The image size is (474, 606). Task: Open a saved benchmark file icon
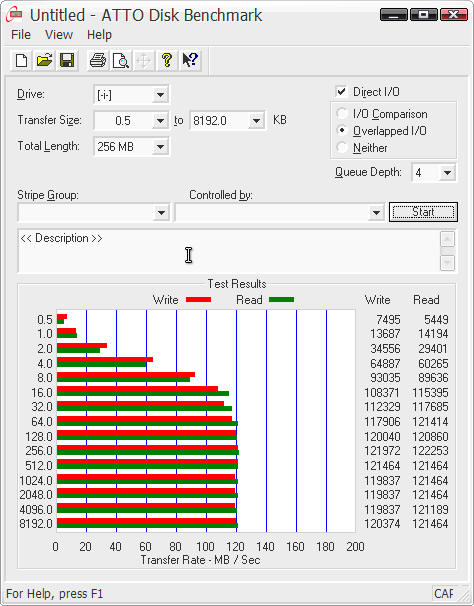[x=44, y=60]
